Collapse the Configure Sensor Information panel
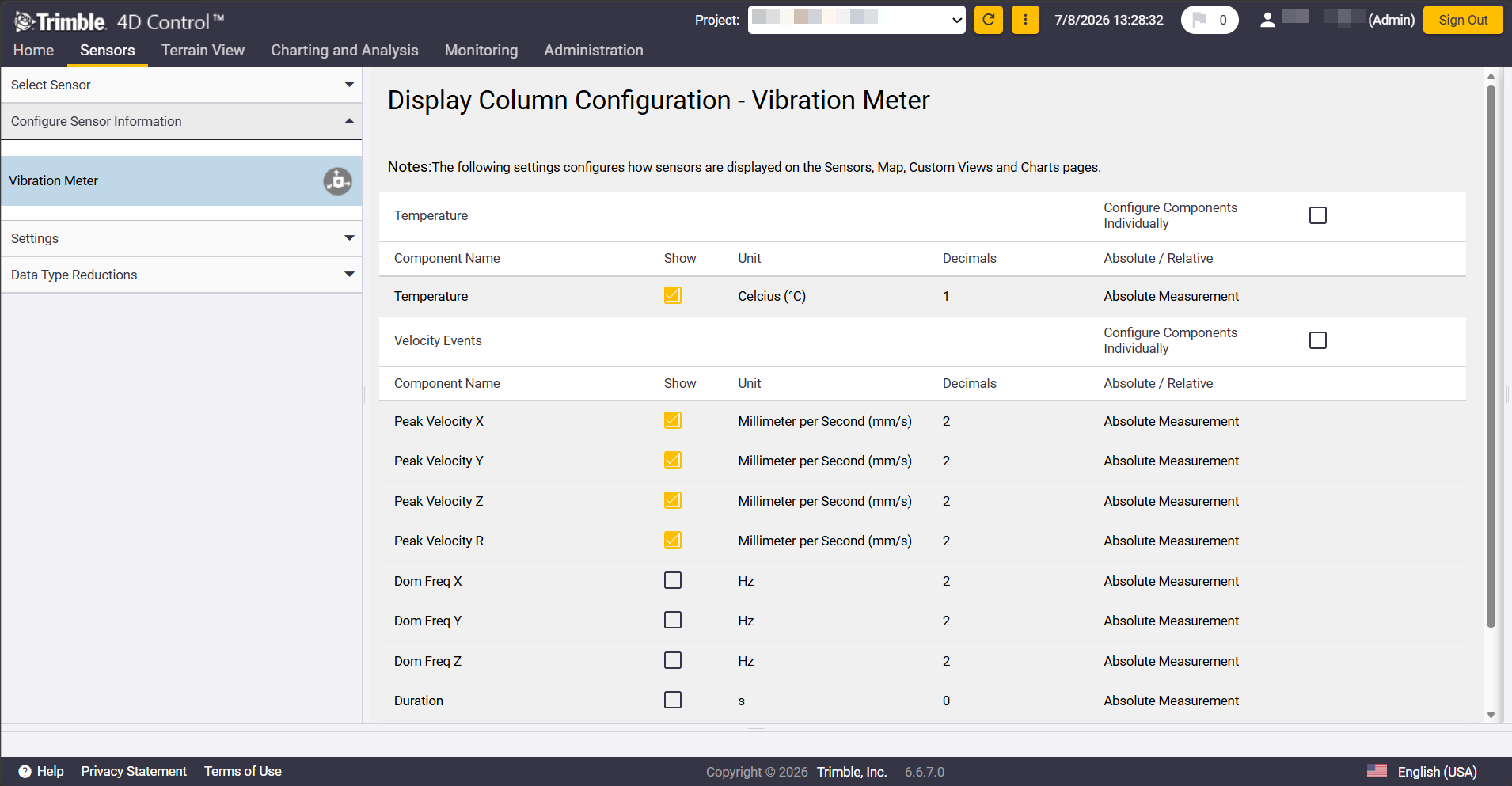The image size is (1512, 786). click(181, 121)
